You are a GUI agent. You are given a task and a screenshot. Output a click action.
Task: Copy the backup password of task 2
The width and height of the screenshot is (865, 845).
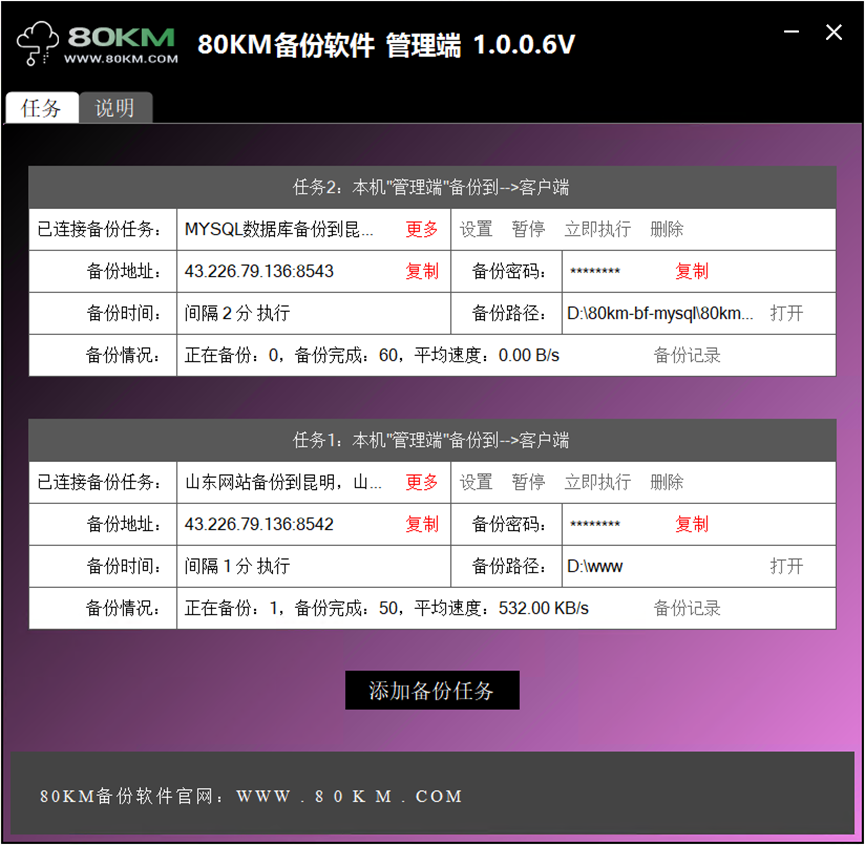691,271
